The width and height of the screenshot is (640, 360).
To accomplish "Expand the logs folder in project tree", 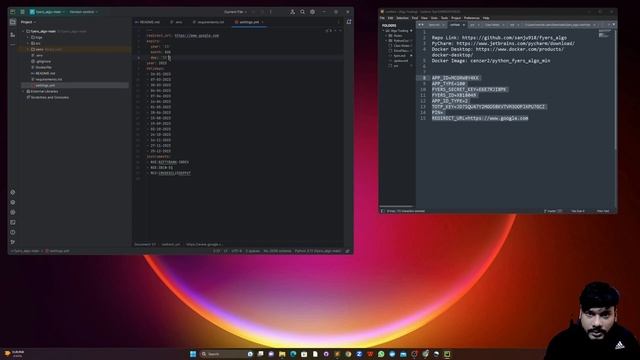I will (x=28, y=37).
